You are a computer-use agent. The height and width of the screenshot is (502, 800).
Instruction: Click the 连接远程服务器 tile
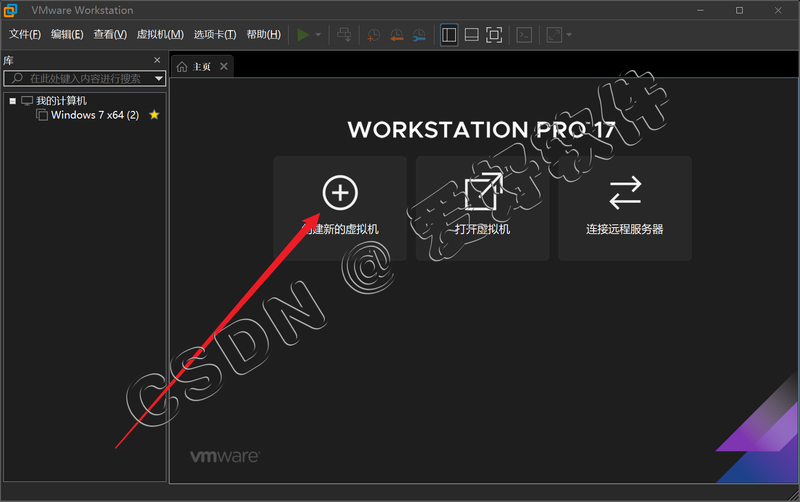[x=625, y=209]
